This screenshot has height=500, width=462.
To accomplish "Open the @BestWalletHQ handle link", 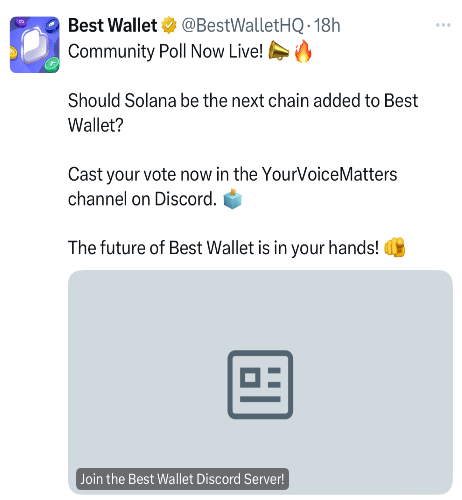I will (x=242, y=25).
